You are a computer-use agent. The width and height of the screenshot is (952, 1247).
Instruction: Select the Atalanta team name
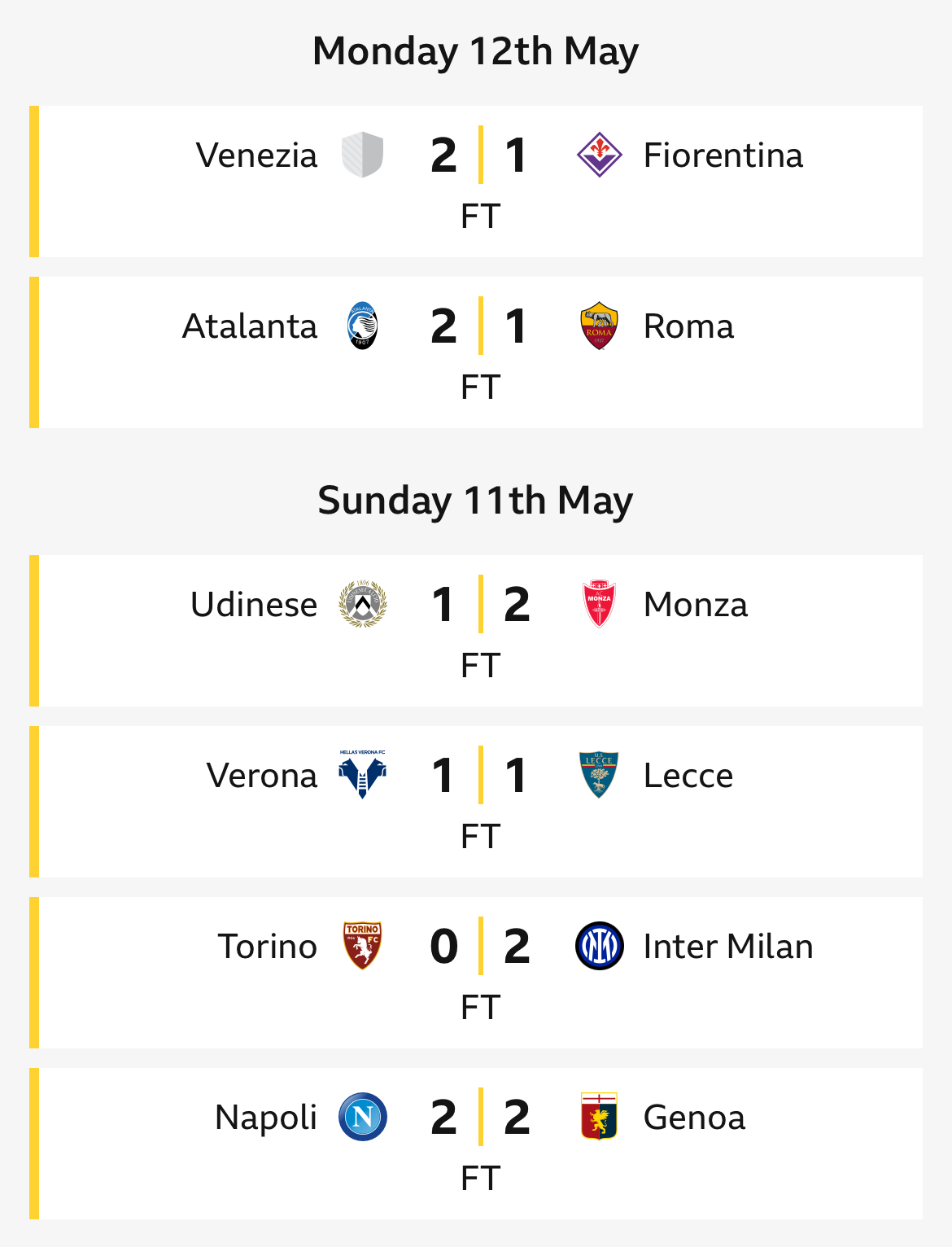coord(250,326)
